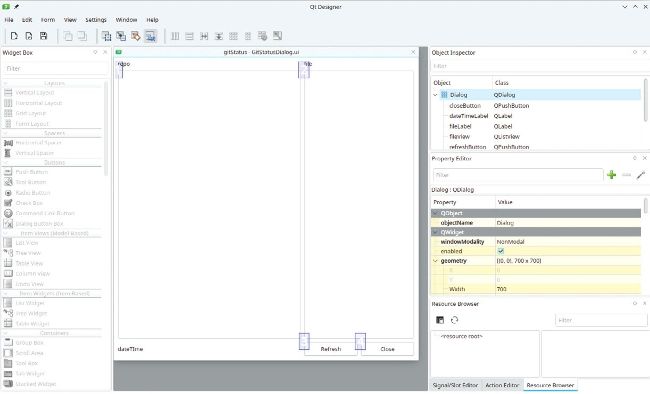This screenshot has height=394, width=650.
Task: Click the Width value 700
Action: (568, 289)
